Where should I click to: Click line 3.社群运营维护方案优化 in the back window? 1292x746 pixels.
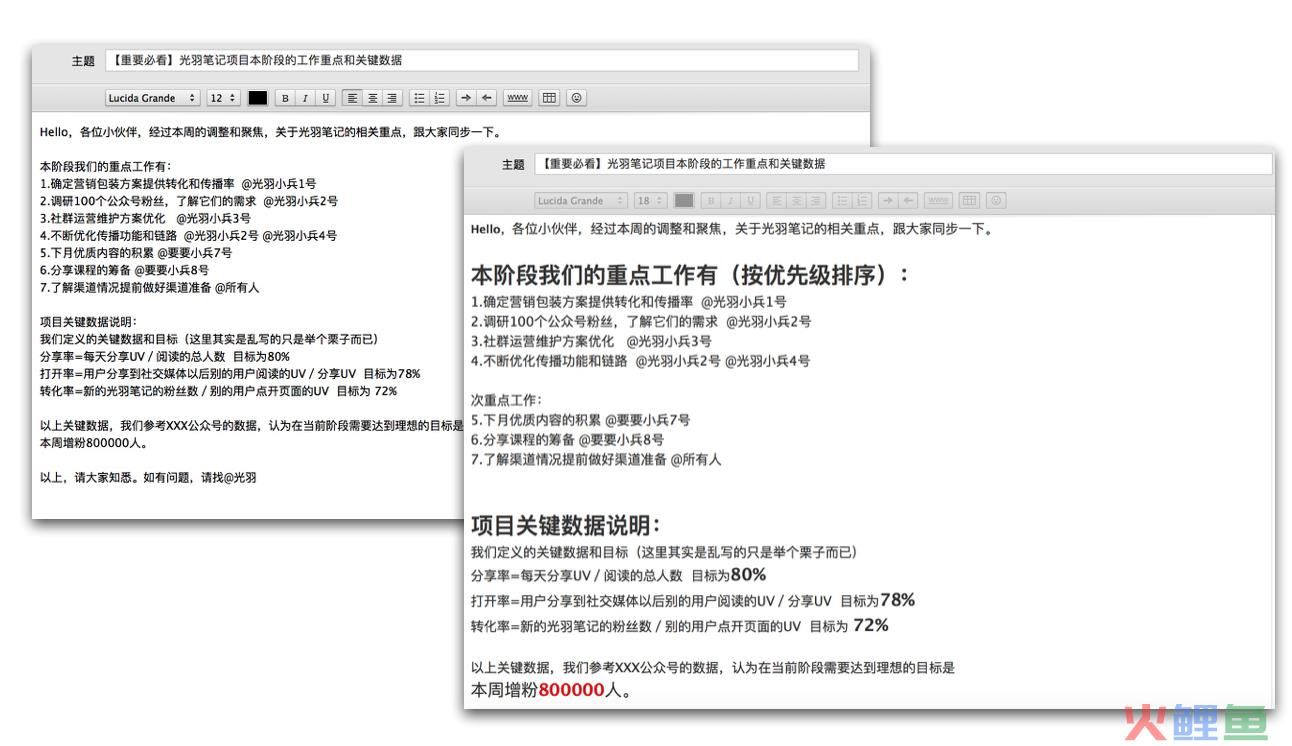point(145,218)
